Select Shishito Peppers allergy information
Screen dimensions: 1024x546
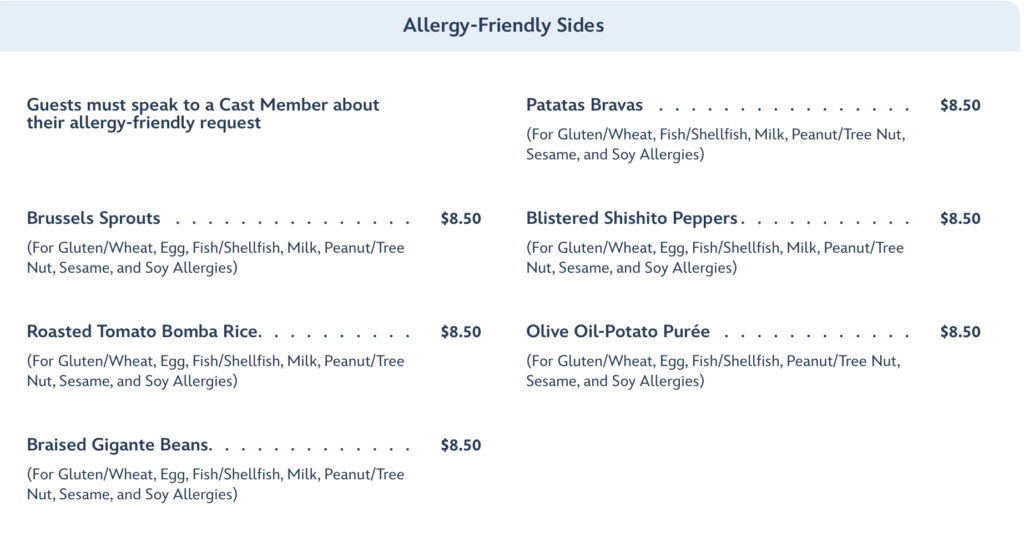715,258
